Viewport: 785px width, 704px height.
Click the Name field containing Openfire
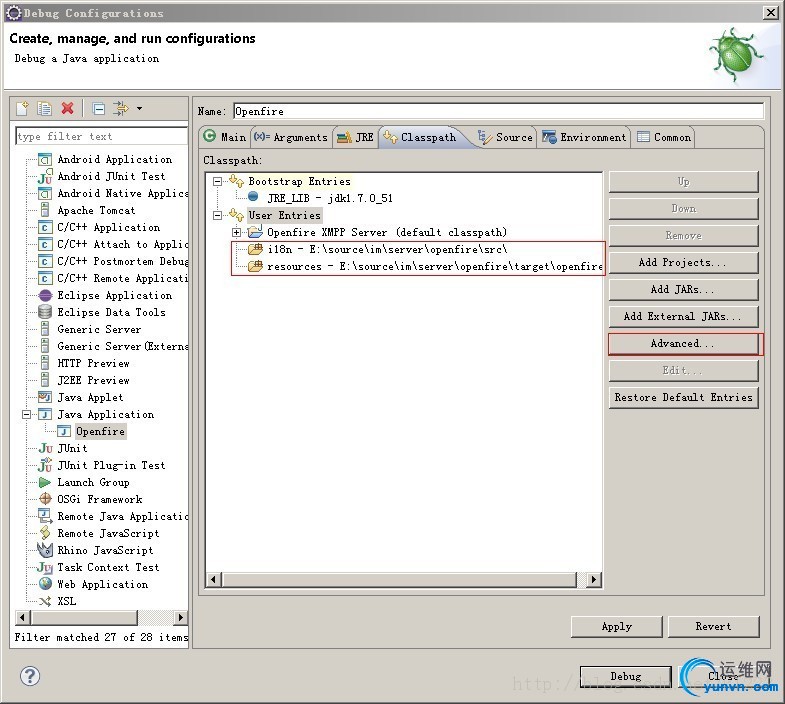[x=499, y=111]
